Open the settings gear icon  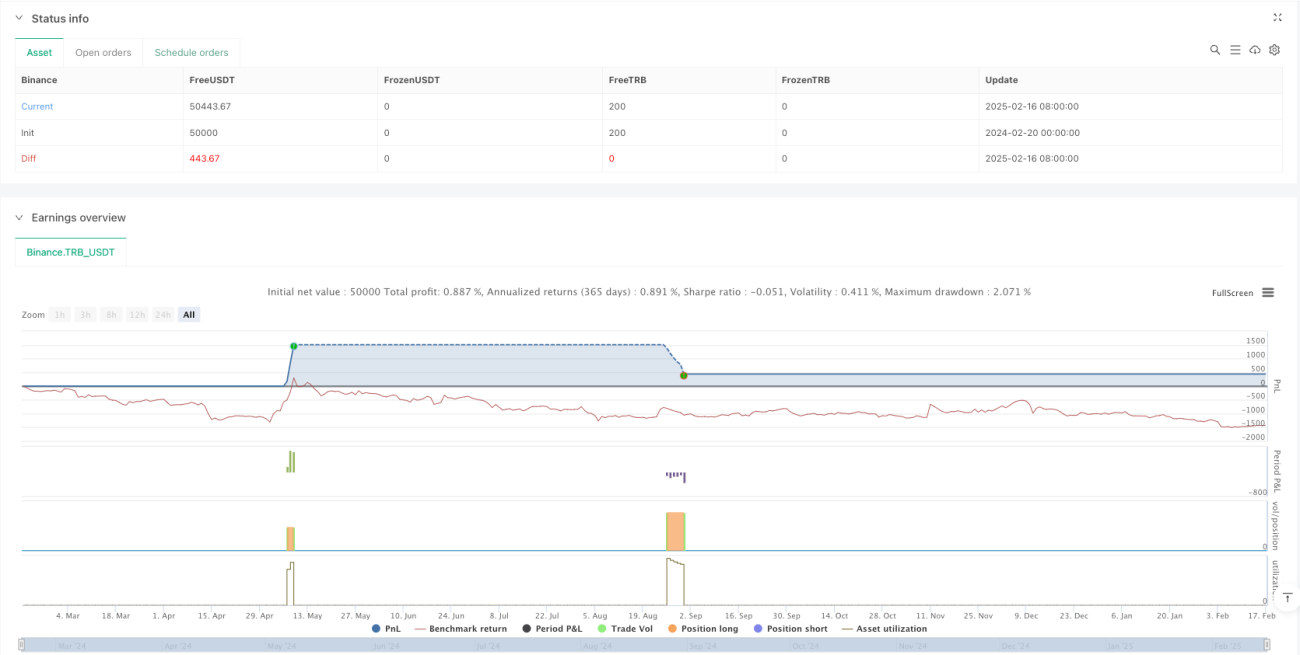1274,50
